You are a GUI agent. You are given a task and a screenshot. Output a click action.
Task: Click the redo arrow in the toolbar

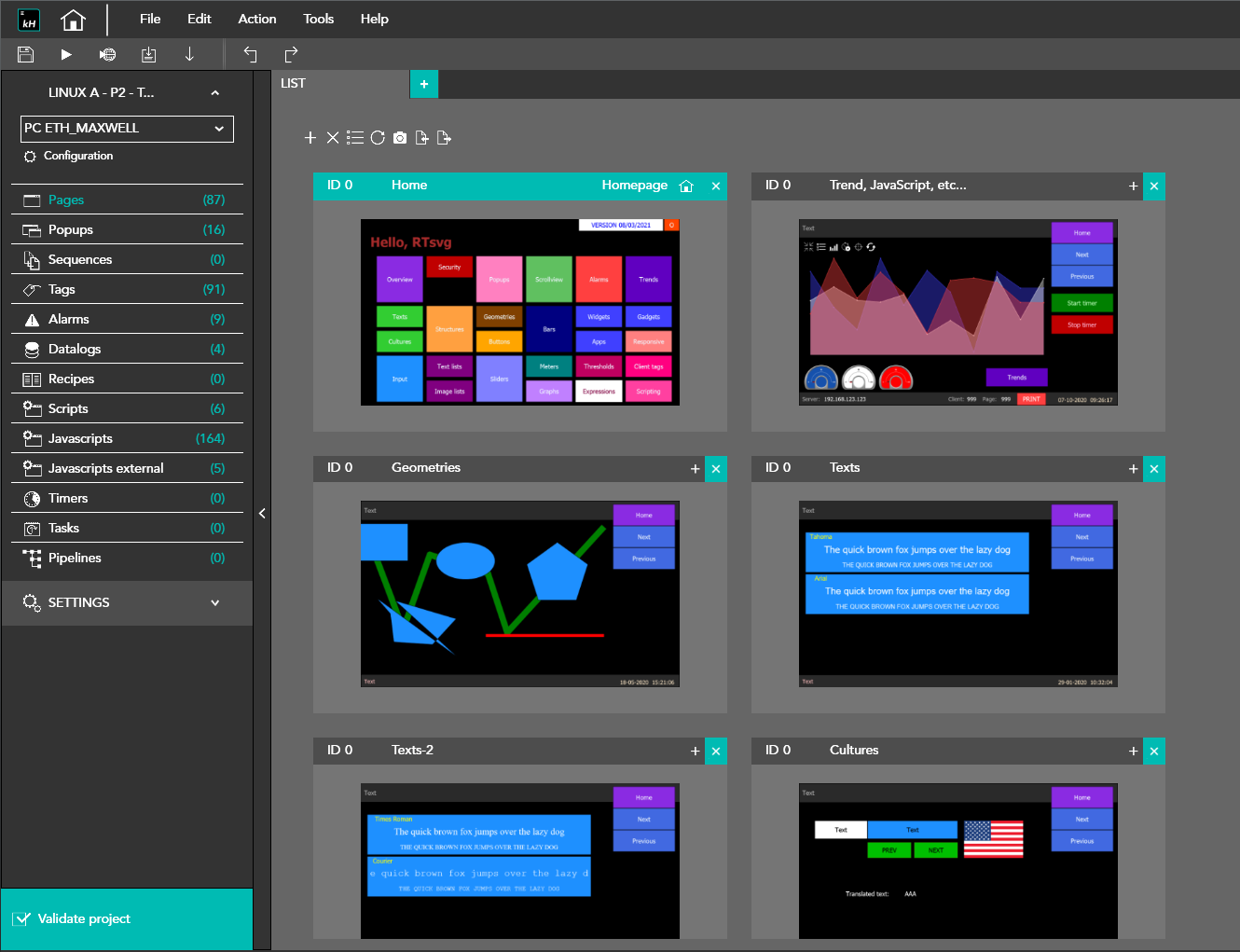click(291, 54)
